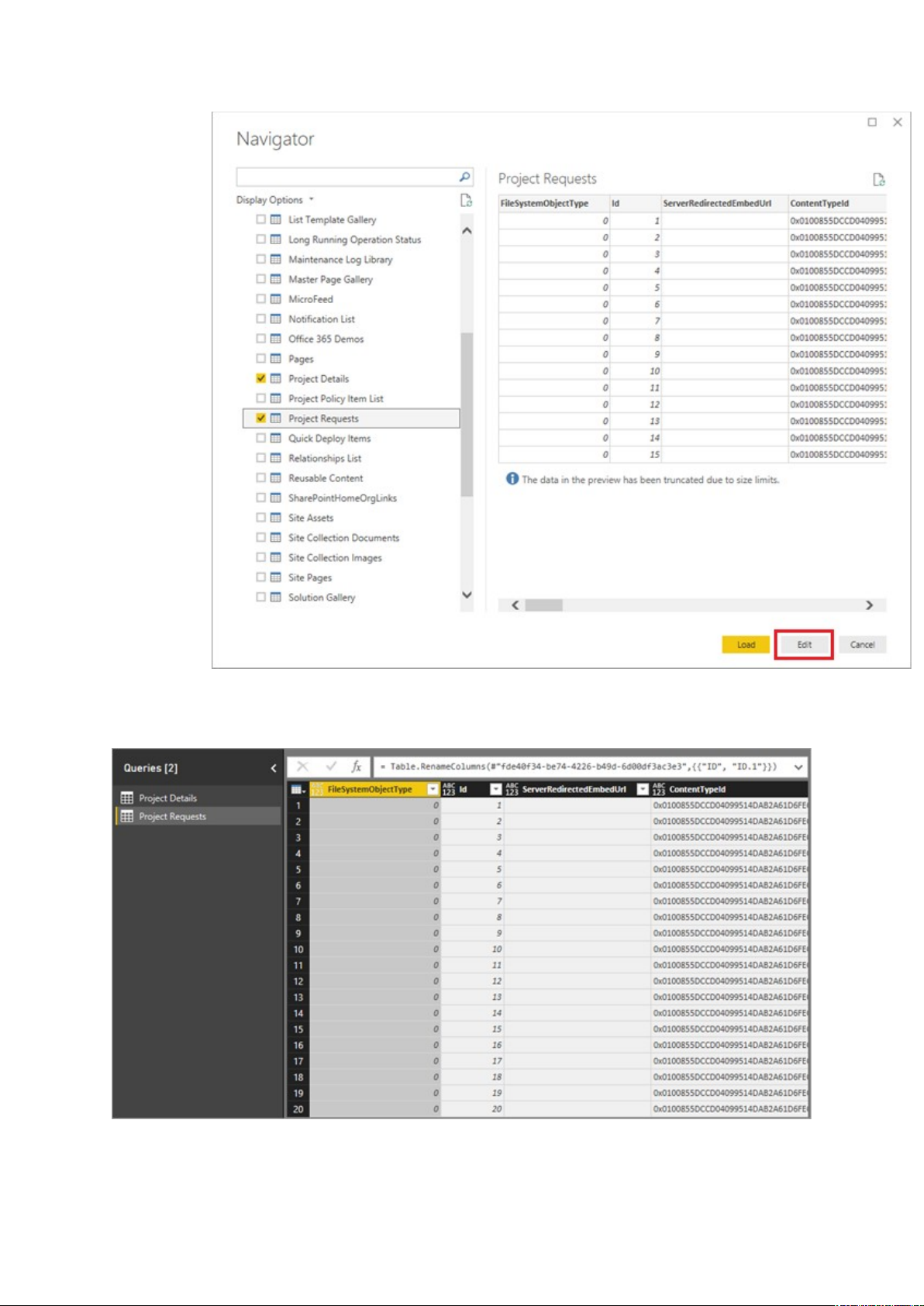Viewport: 924px width, 1306px height.
Task: Check the Maintenance Log Library checkbox
Action: point(261,259)
